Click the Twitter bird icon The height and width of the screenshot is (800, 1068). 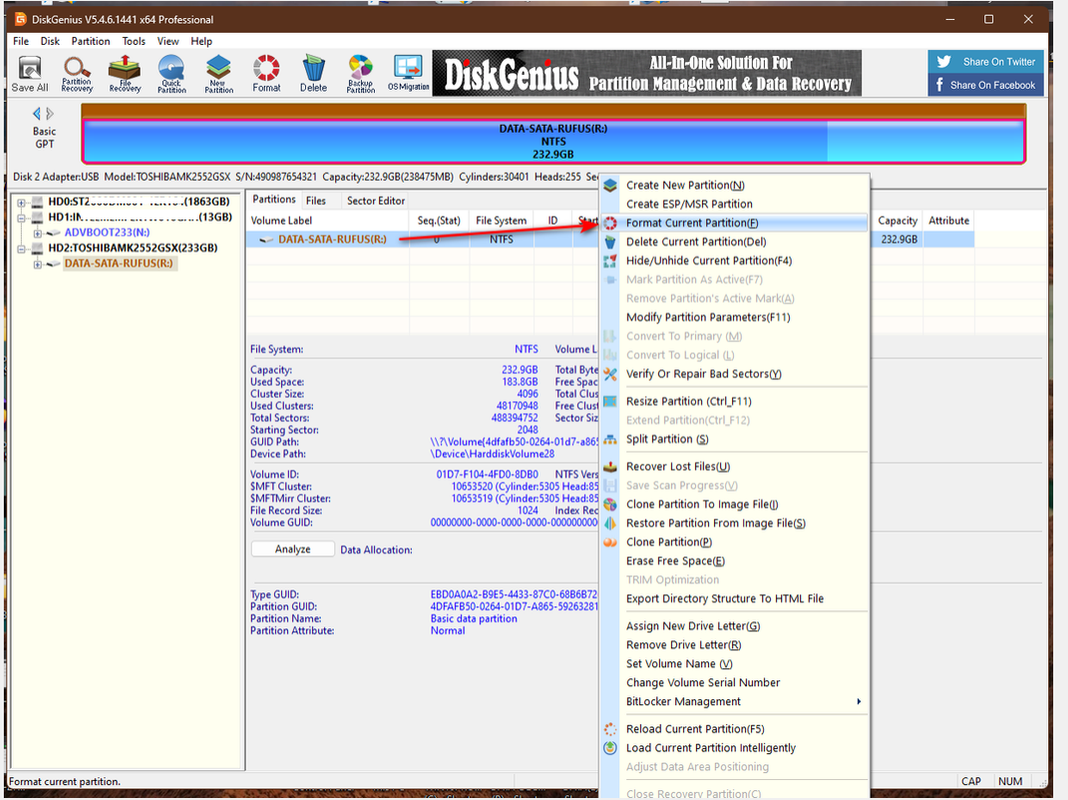(943, 61)
